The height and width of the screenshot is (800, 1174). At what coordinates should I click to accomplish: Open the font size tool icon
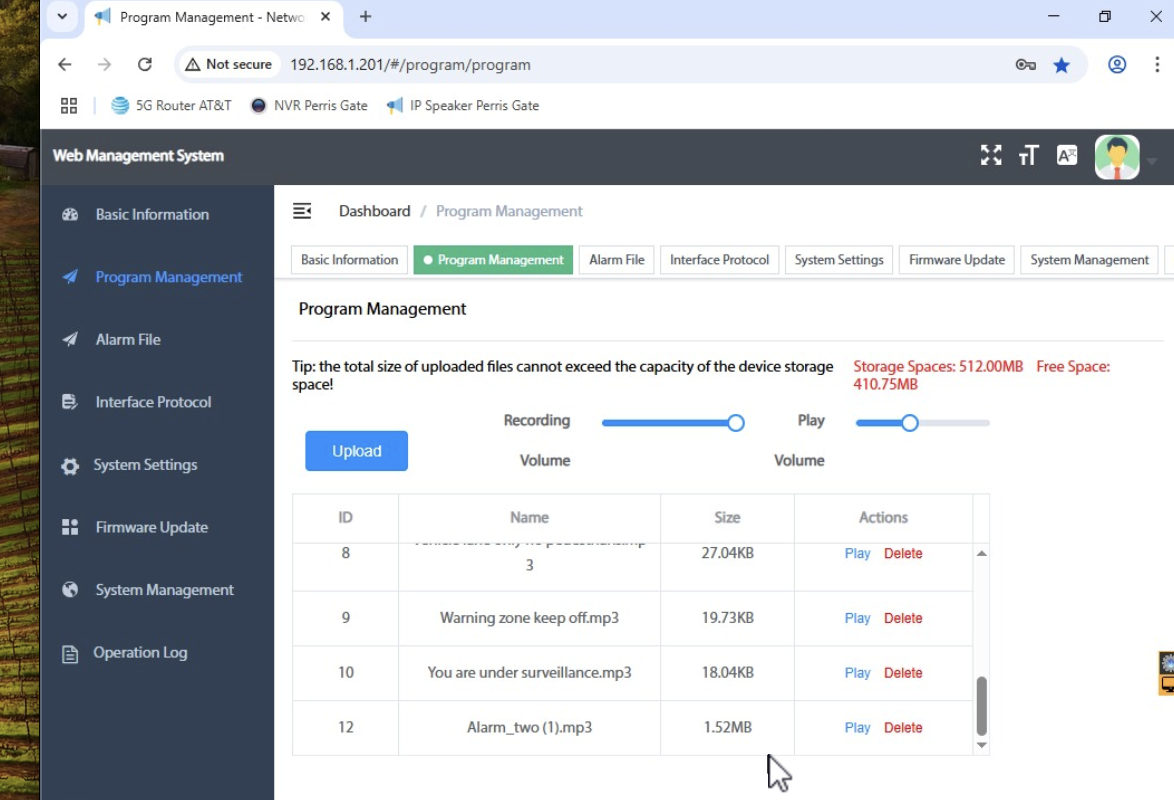1028,155
